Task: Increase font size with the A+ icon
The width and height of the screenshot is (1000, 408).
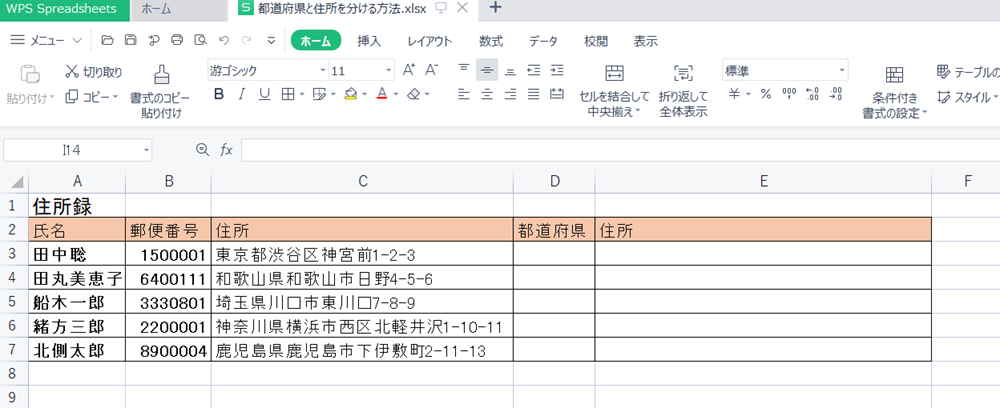Action: (x=408, y=70)
